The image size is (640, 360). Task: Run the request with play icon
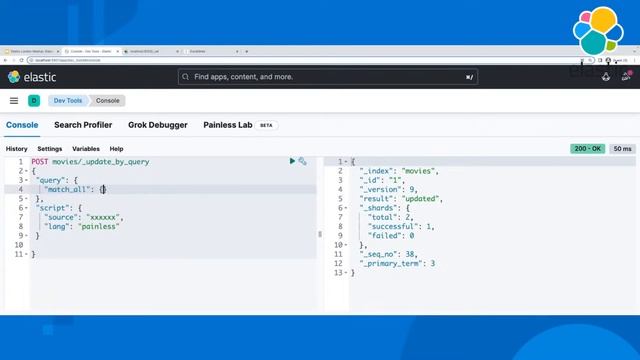[x=292, y=161]
